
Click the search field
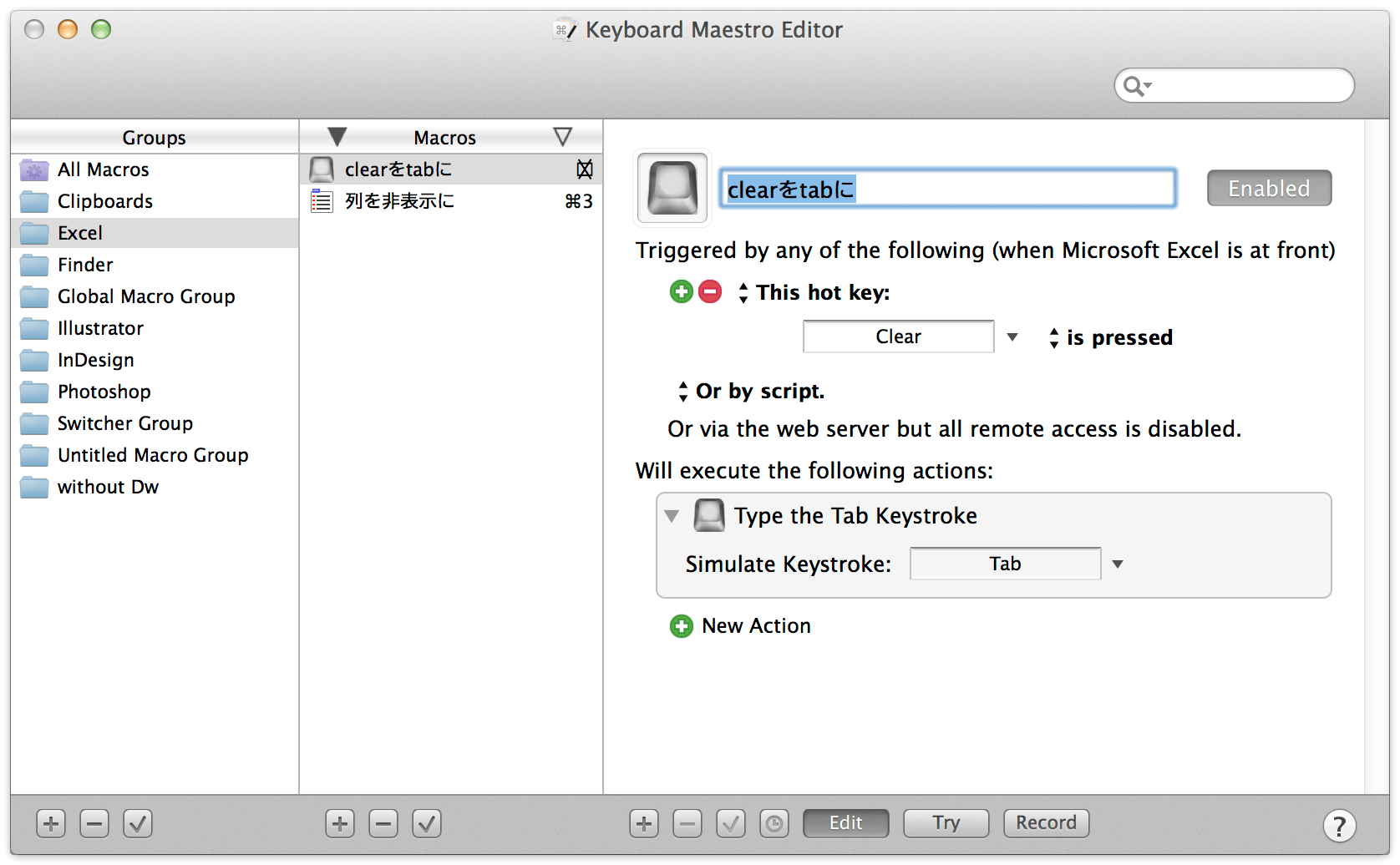pos(1235,85)
